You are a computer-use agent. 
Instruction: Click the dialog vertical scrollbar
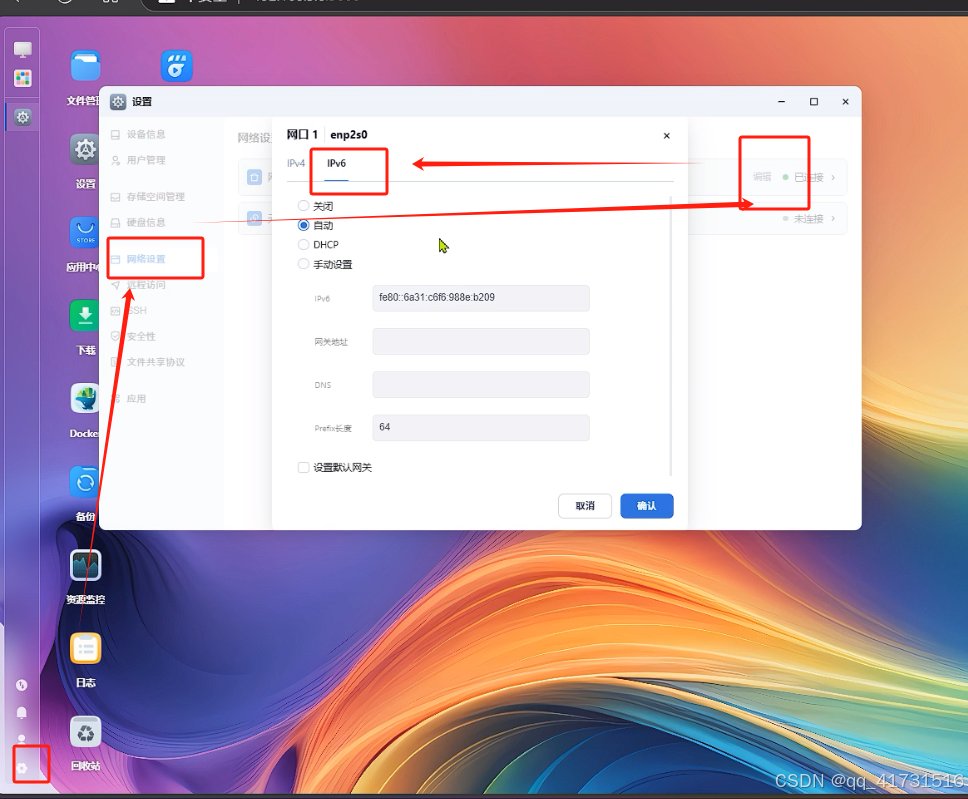click(671, 336)
